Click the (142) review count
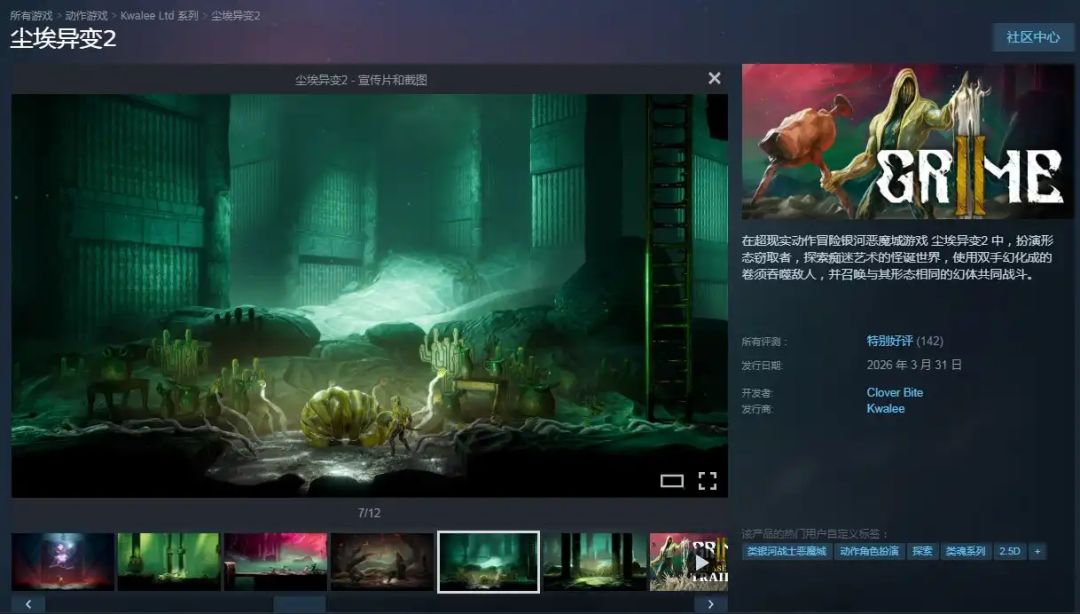Image resolution: width=1080 pixels, height=614 pixels. (930, 340)
